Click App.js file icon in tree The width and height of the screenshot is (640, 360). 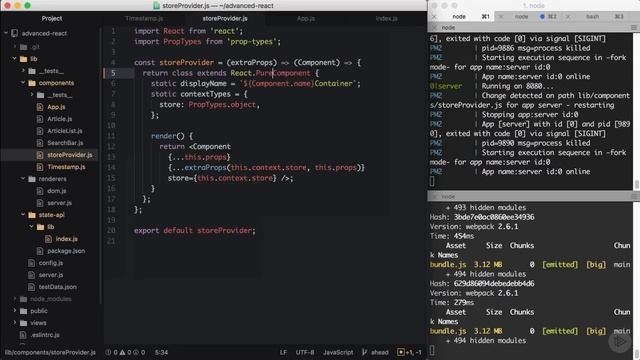click(x=40, y=107)
